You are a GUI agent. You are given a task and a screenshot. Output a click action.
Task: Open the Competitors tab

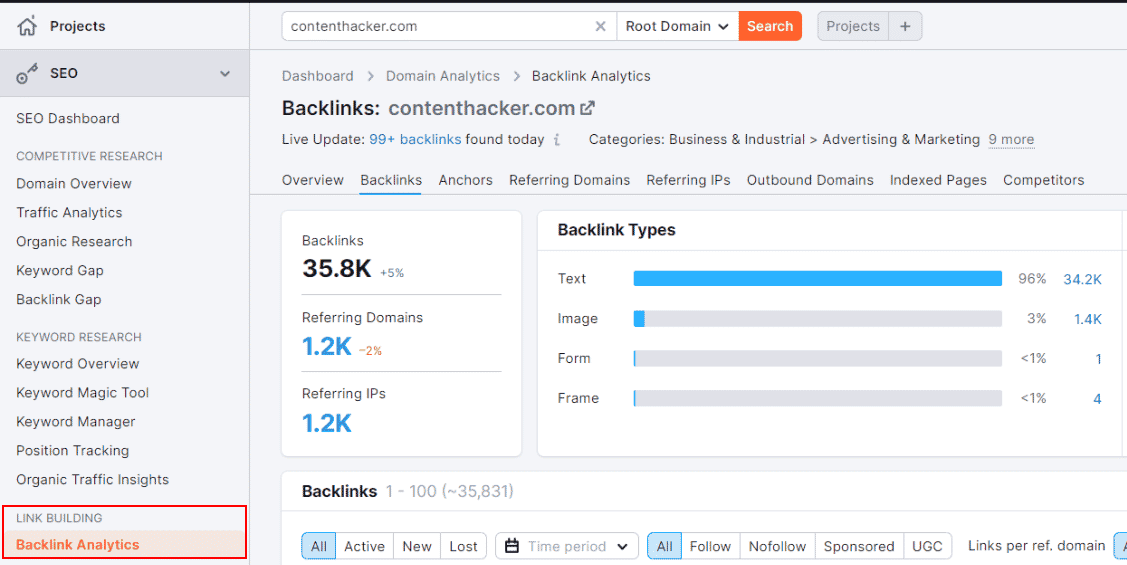tap(1044, 180)
